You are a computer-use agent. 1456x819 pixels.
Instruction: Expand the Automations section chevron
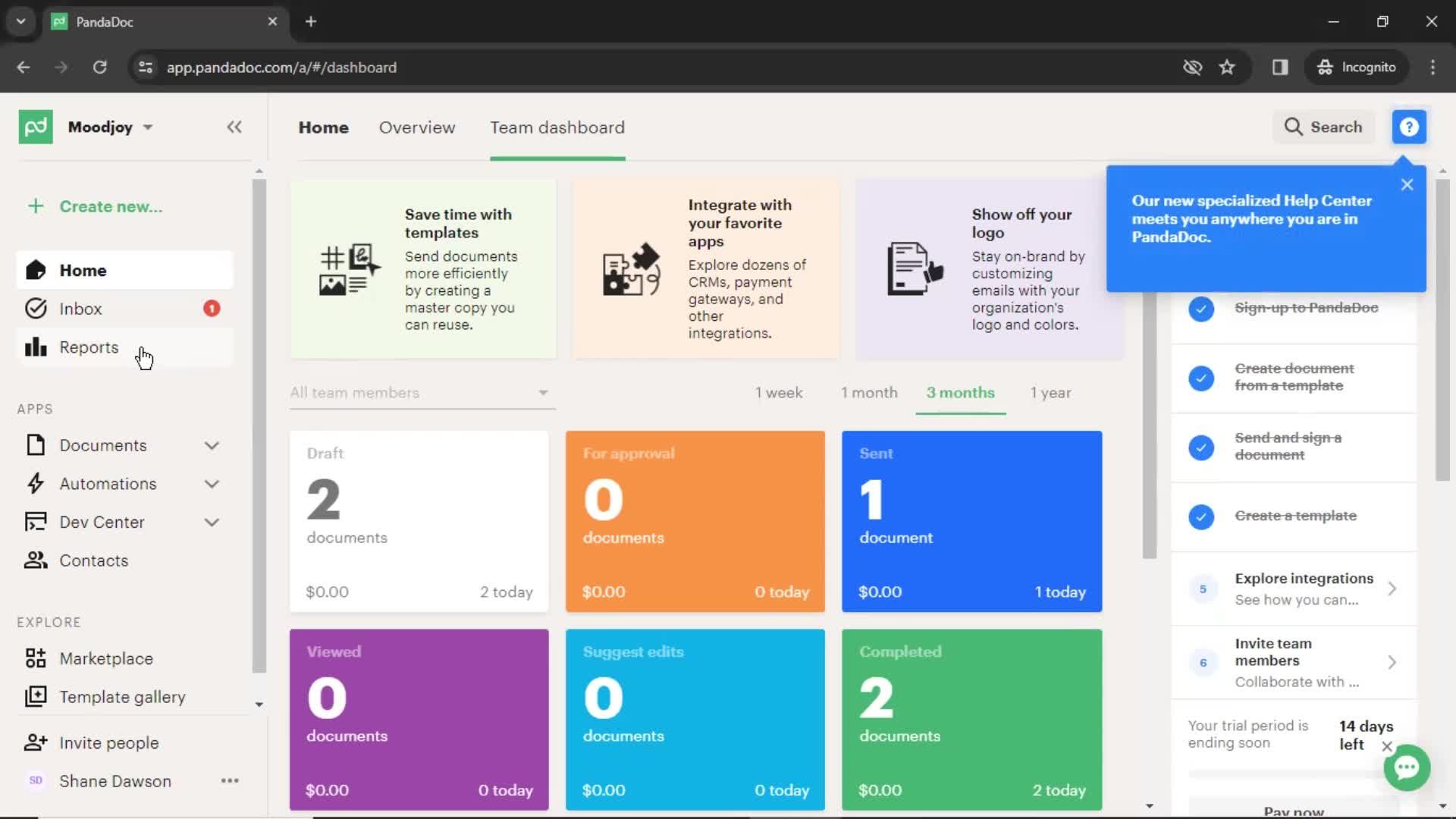tap(212, 484)
